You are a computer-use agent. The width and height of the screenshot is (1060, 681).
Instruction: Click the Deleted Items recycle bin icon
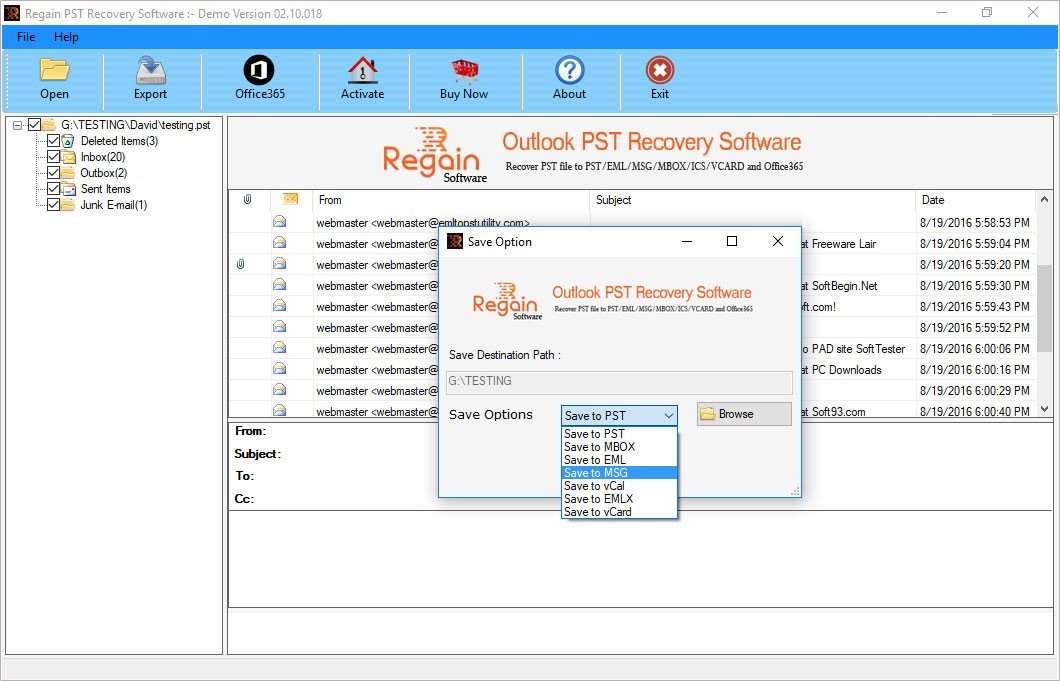[68, 141]
